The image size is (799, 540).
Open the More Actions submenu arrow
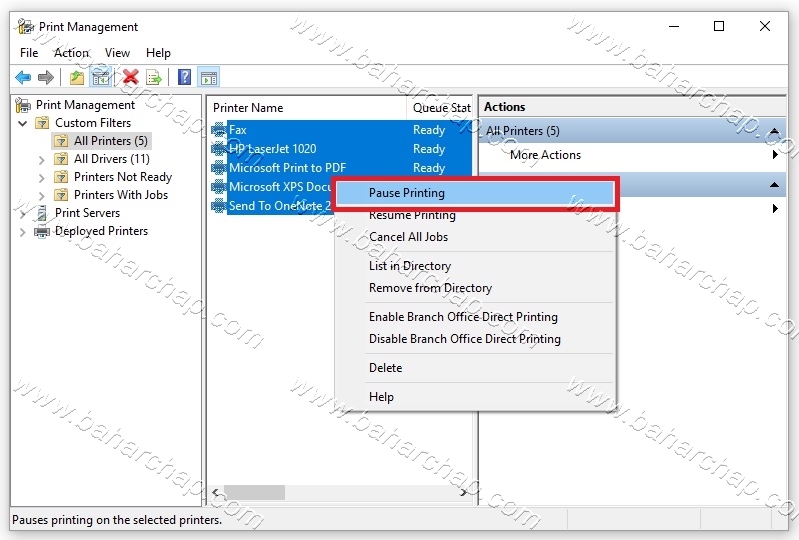(x=775, y=154)
